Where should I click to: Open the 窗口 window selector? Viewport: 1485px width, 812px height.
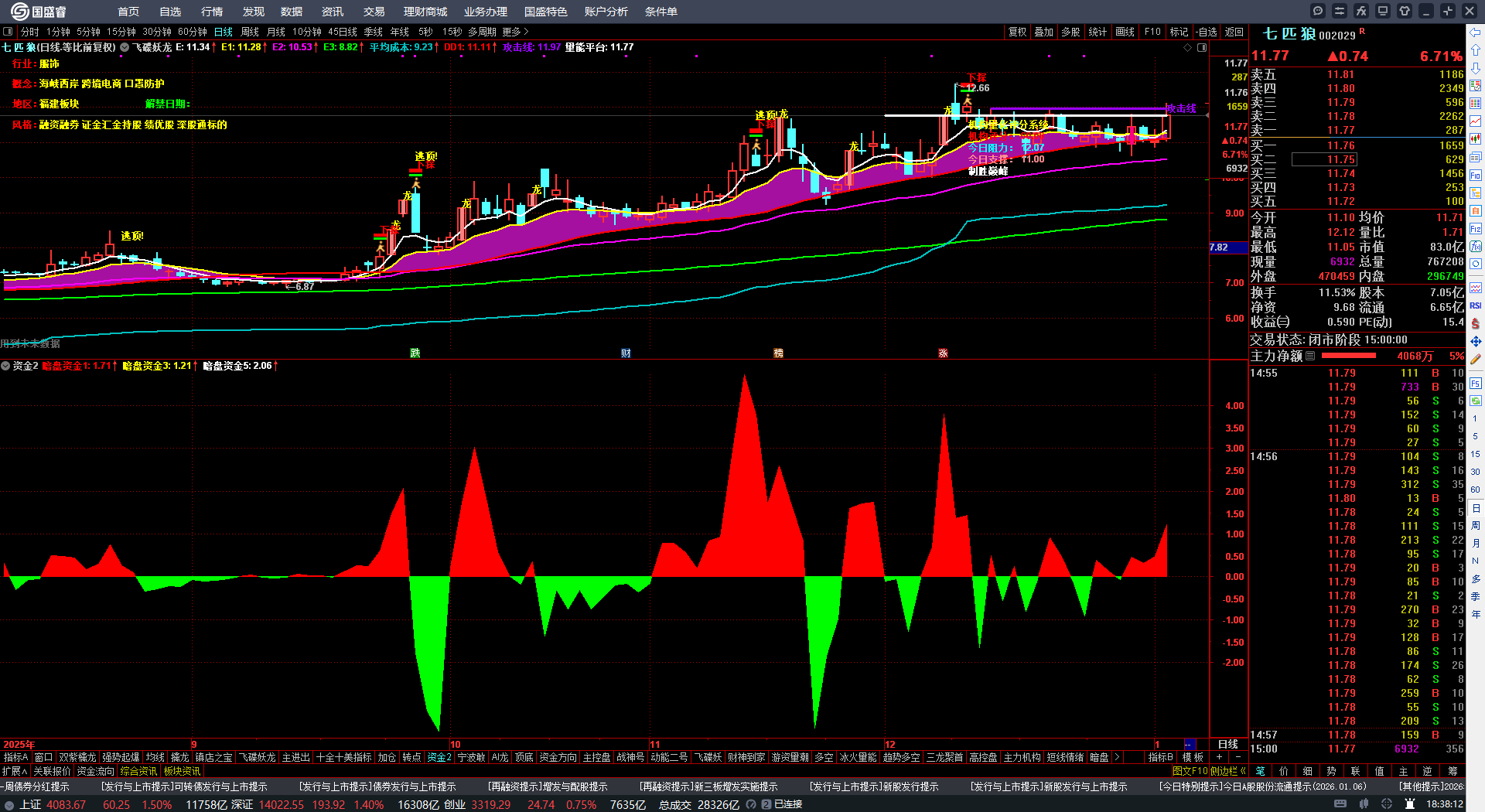pos(43,757)
